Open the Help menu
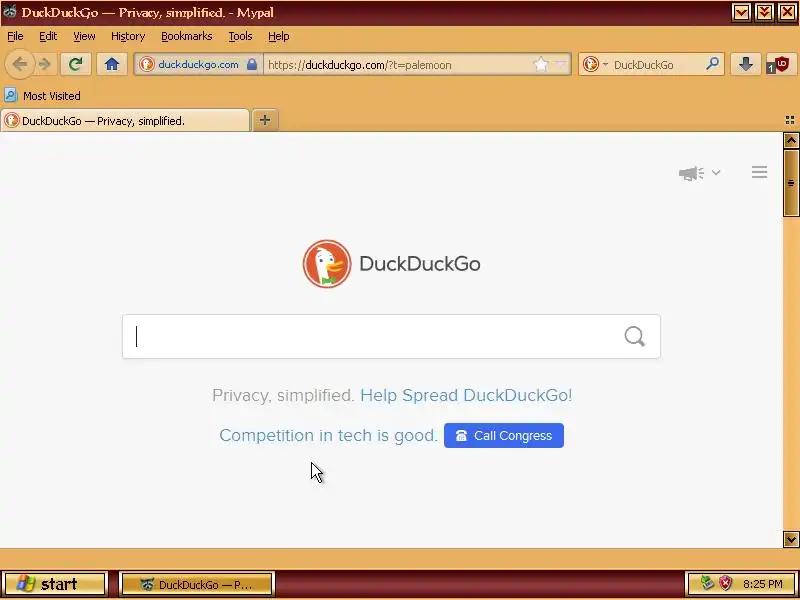The image size is (800, 600). [x=279, y=36]
